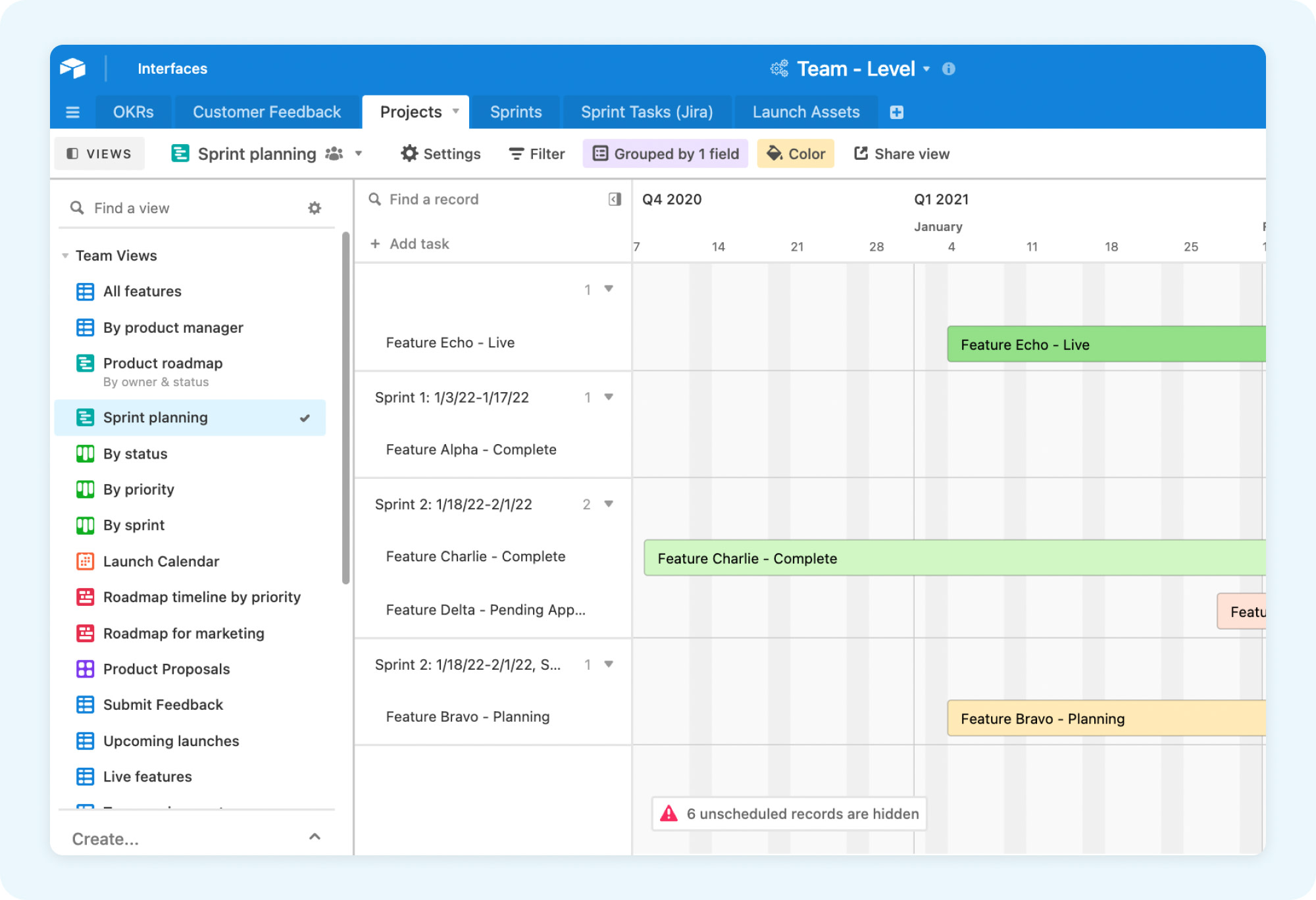Open the hamburger menu beside OKRs
The height and width of the screenshot is (900, 1316).
[72, 112]
